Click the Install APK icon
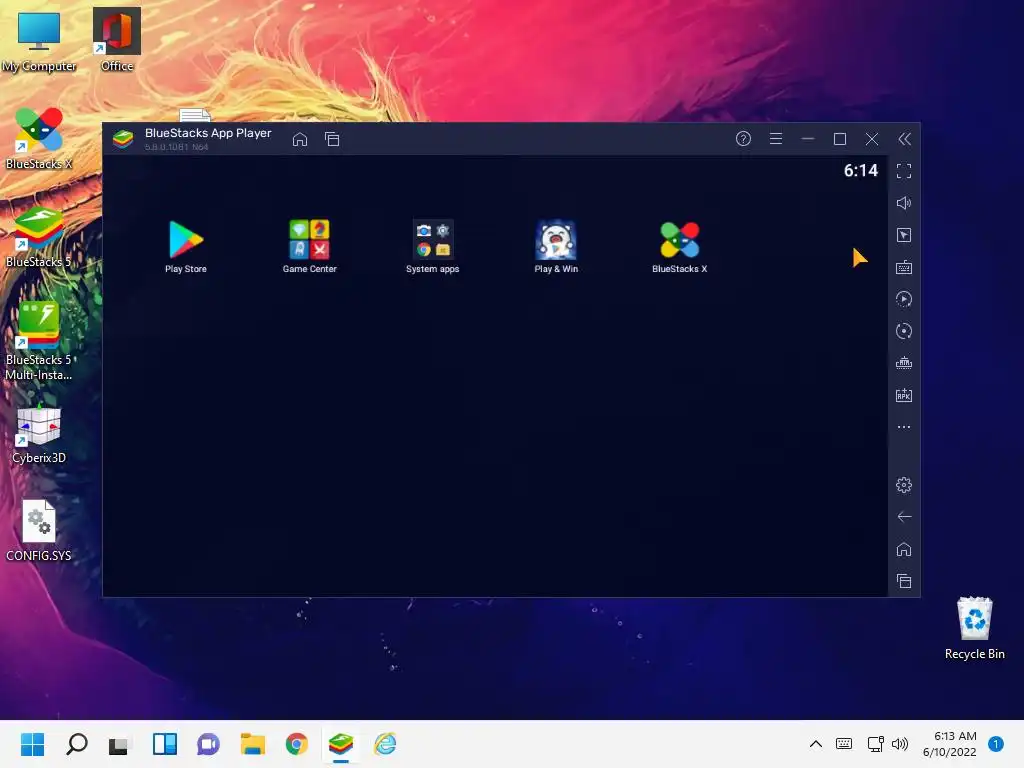1024x768 pixels. click(x=904, y=395)
